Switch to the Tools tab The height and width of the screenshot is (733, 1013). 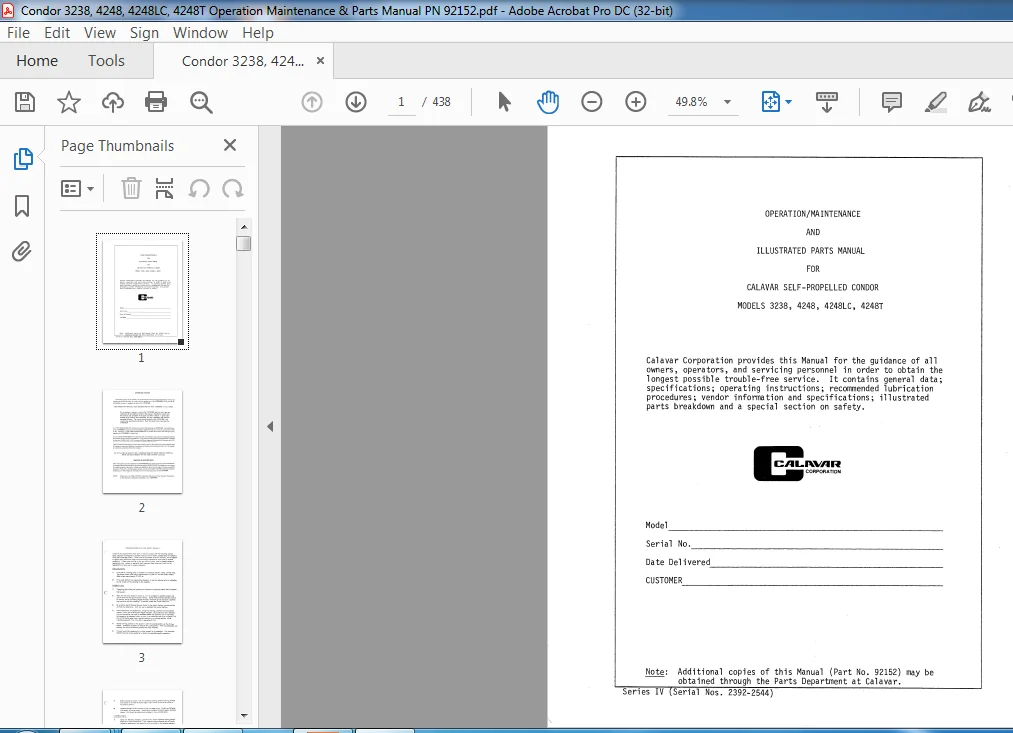pyautogui.click(x=106, y=61)
